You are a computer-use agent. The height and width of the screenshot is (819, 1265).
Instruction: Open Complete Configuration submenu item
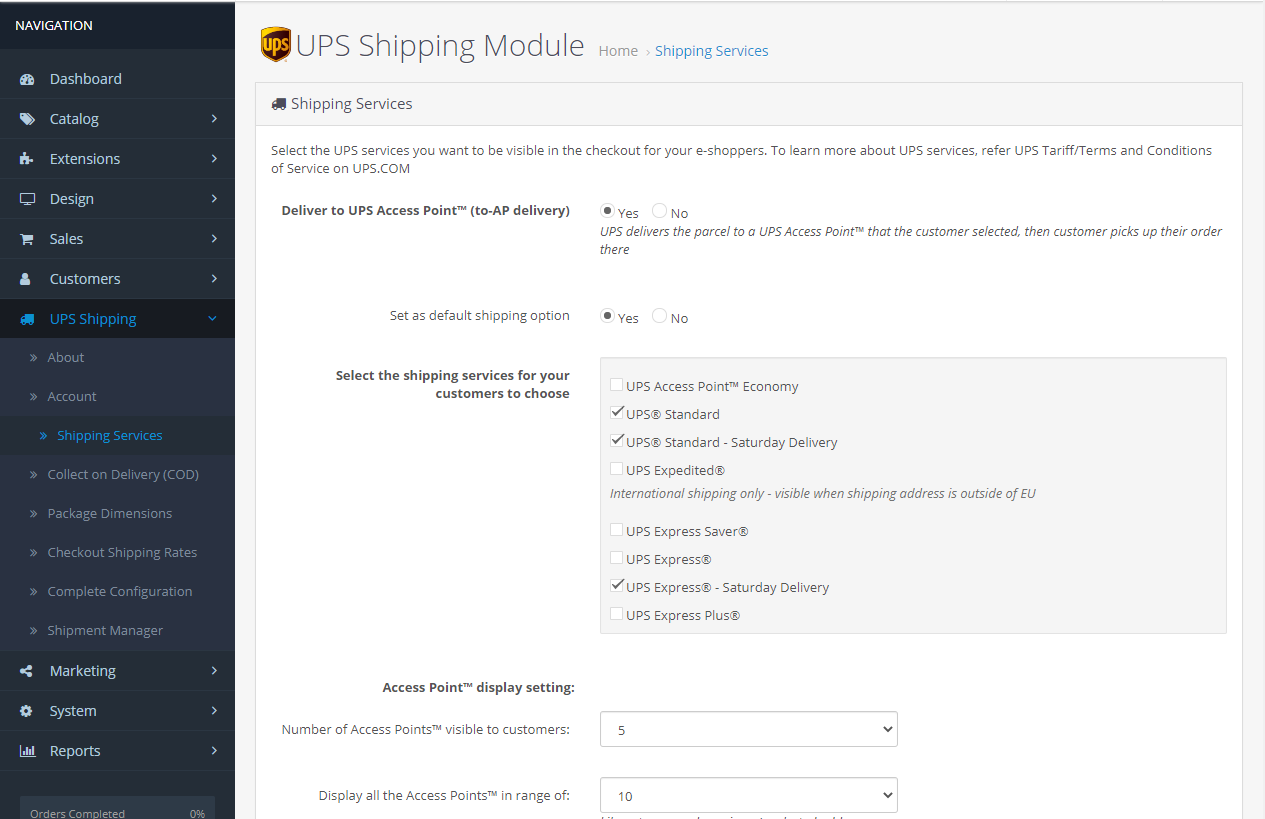(x=117, y=591)
